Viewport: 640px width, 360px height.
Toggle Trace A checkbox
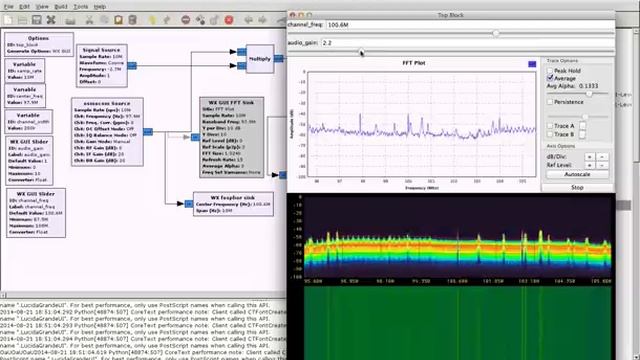click(550, 126)
